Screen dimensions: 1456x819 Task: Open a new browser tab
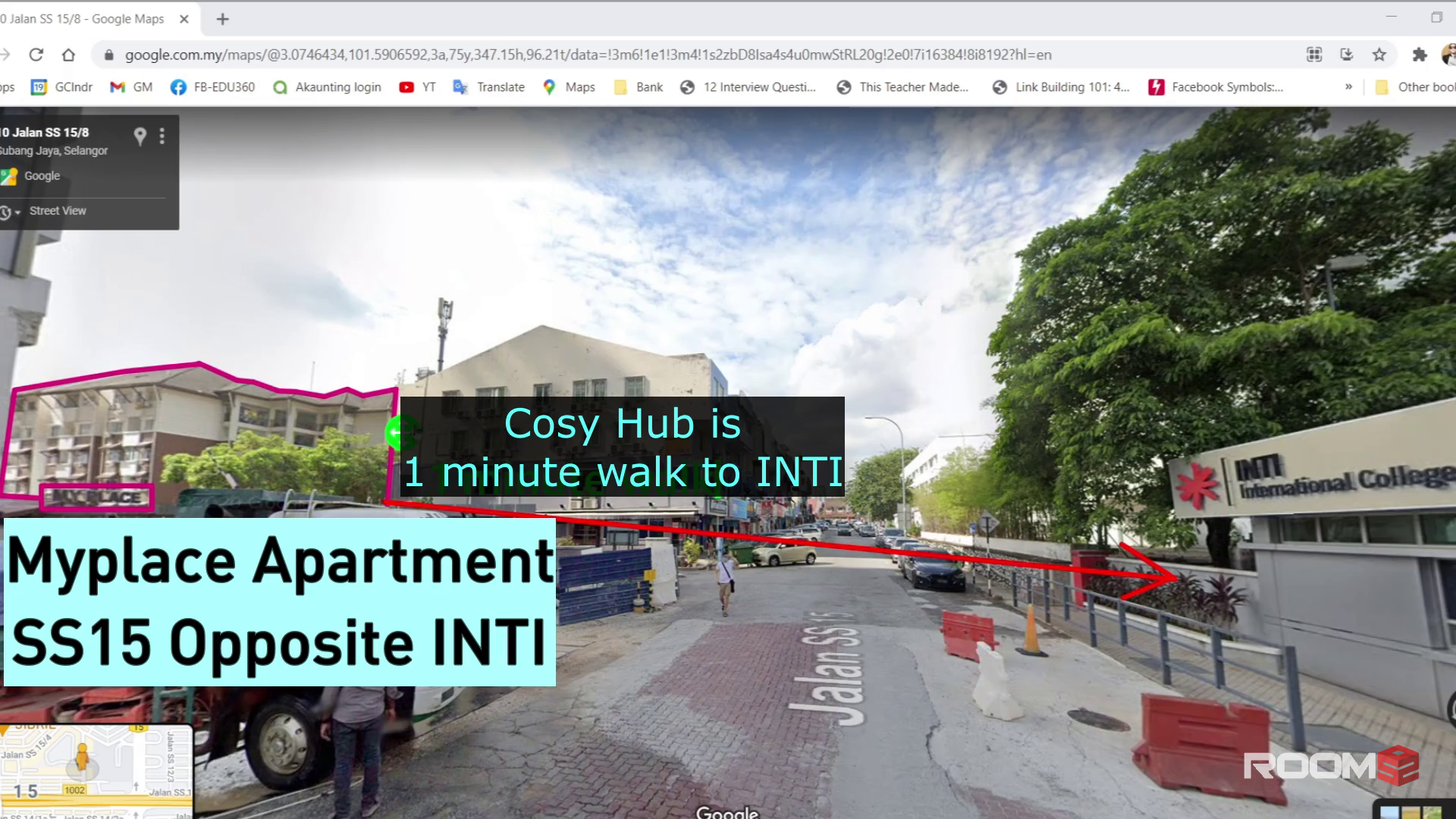coord(222,19)
